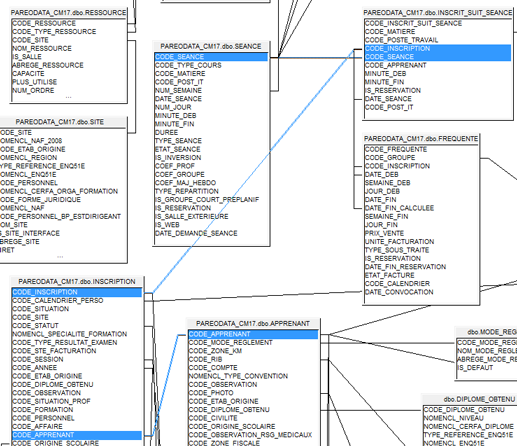Select DATE_FIN_CALCULEE in FREQUENTE table
This screenshot has height=446, width=517.
[400, 208]
